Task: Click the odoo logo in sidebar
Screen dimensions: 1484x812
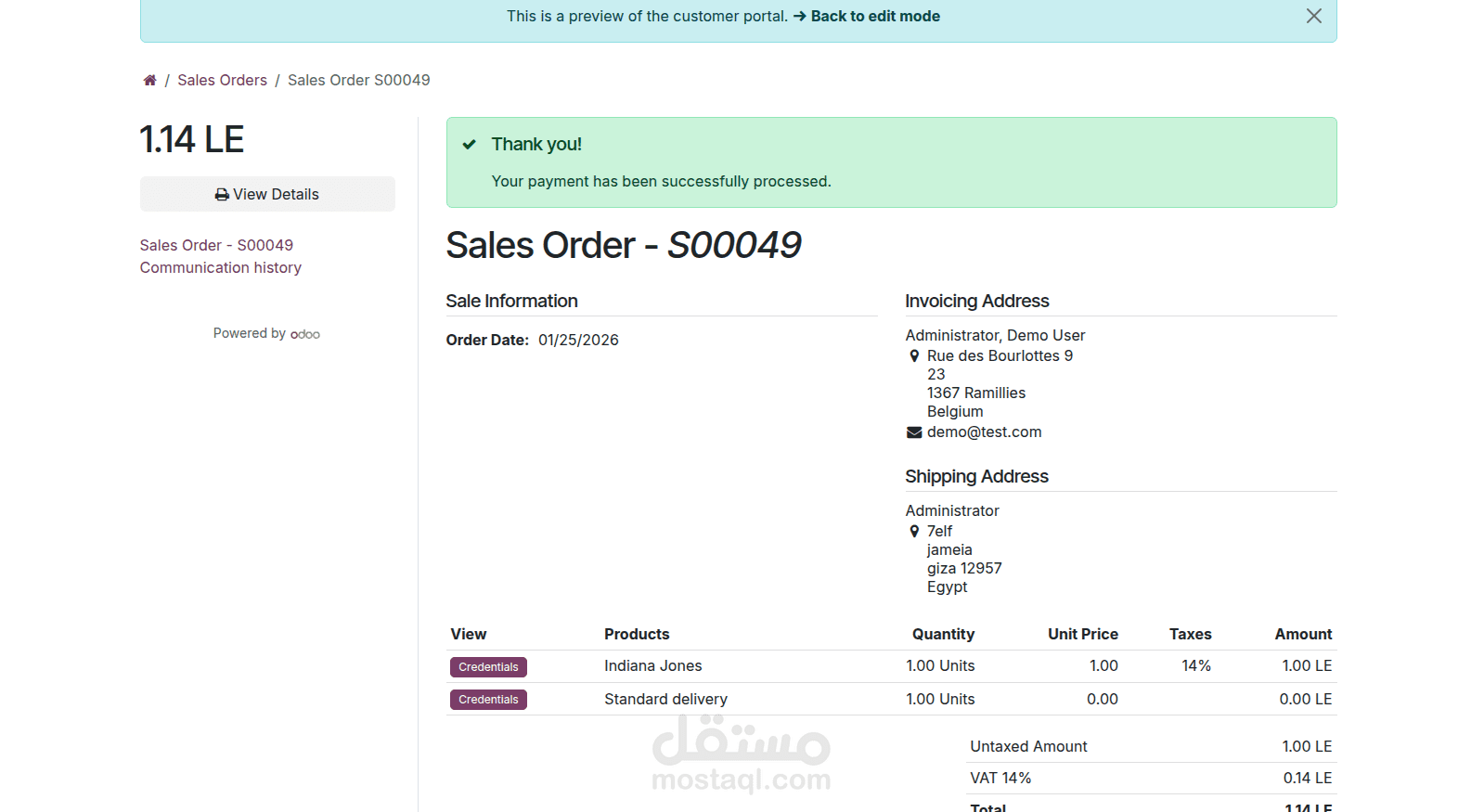Action: 305,334
